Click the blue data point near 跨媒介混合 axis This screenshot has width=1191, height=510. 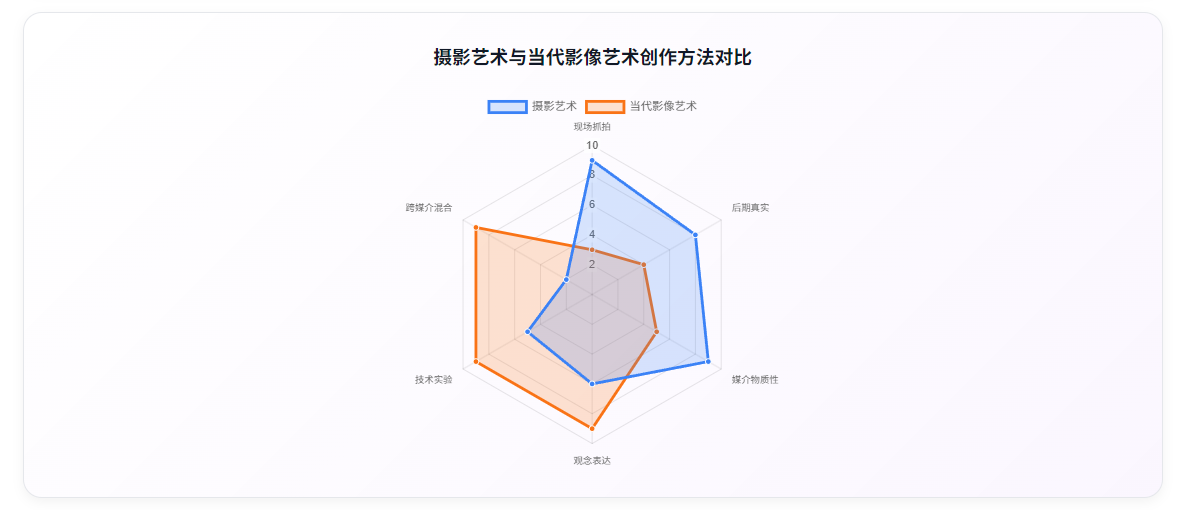click(x=566, y=280)
